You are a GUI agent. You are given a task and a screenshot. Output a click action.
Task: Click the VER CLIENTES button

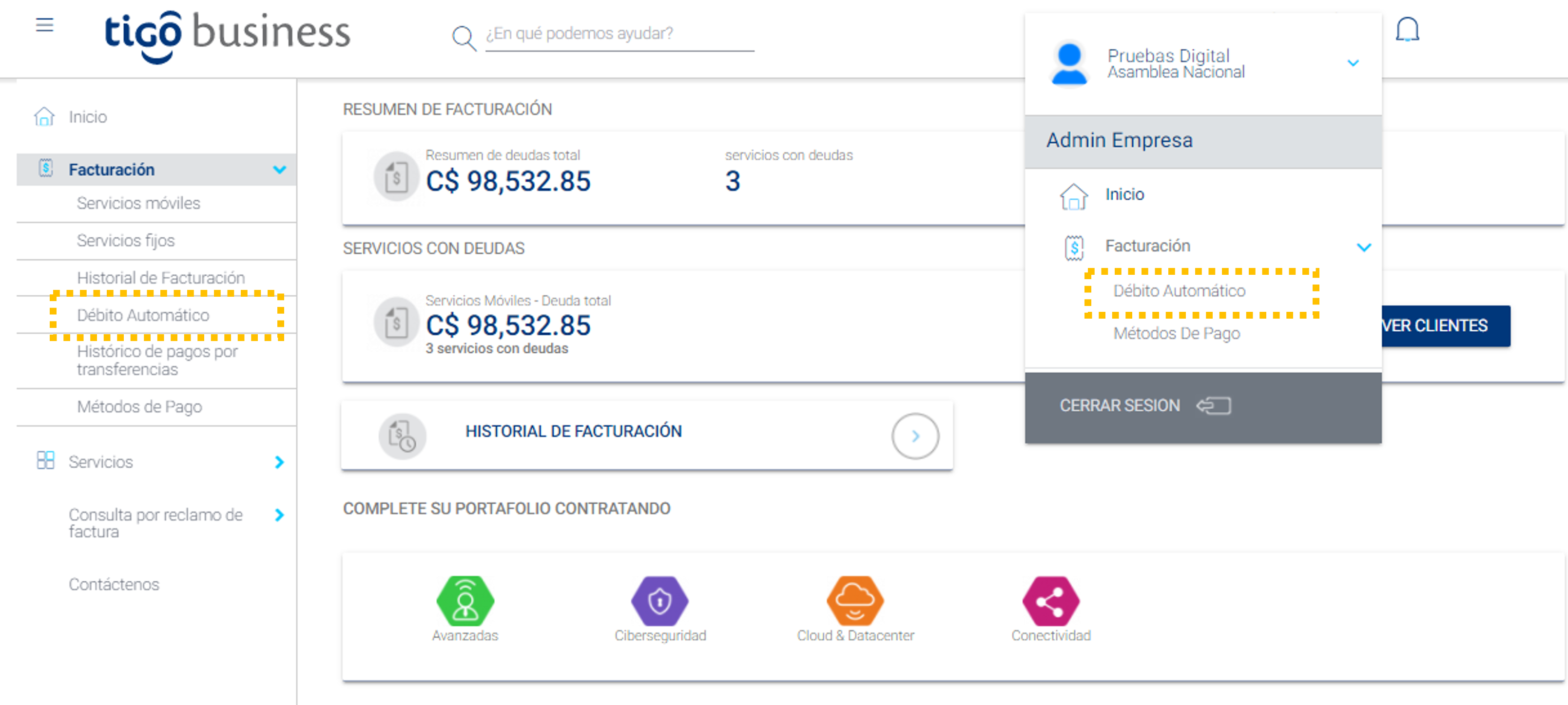click(1446, 326)
